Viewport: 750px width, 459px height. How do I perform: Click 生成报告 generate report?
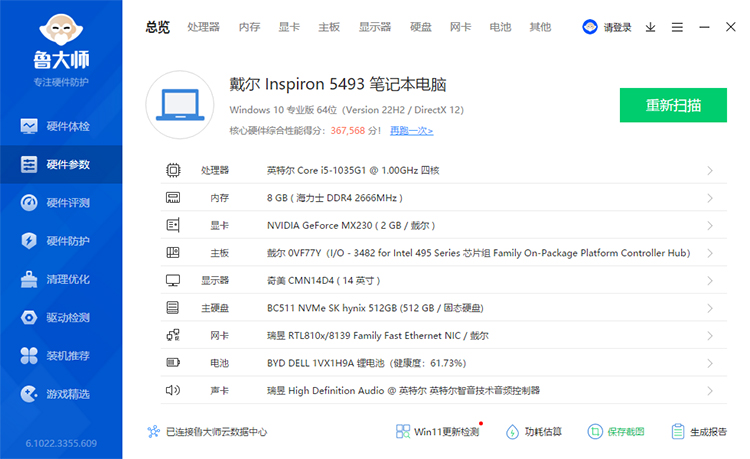coord(699,432)
